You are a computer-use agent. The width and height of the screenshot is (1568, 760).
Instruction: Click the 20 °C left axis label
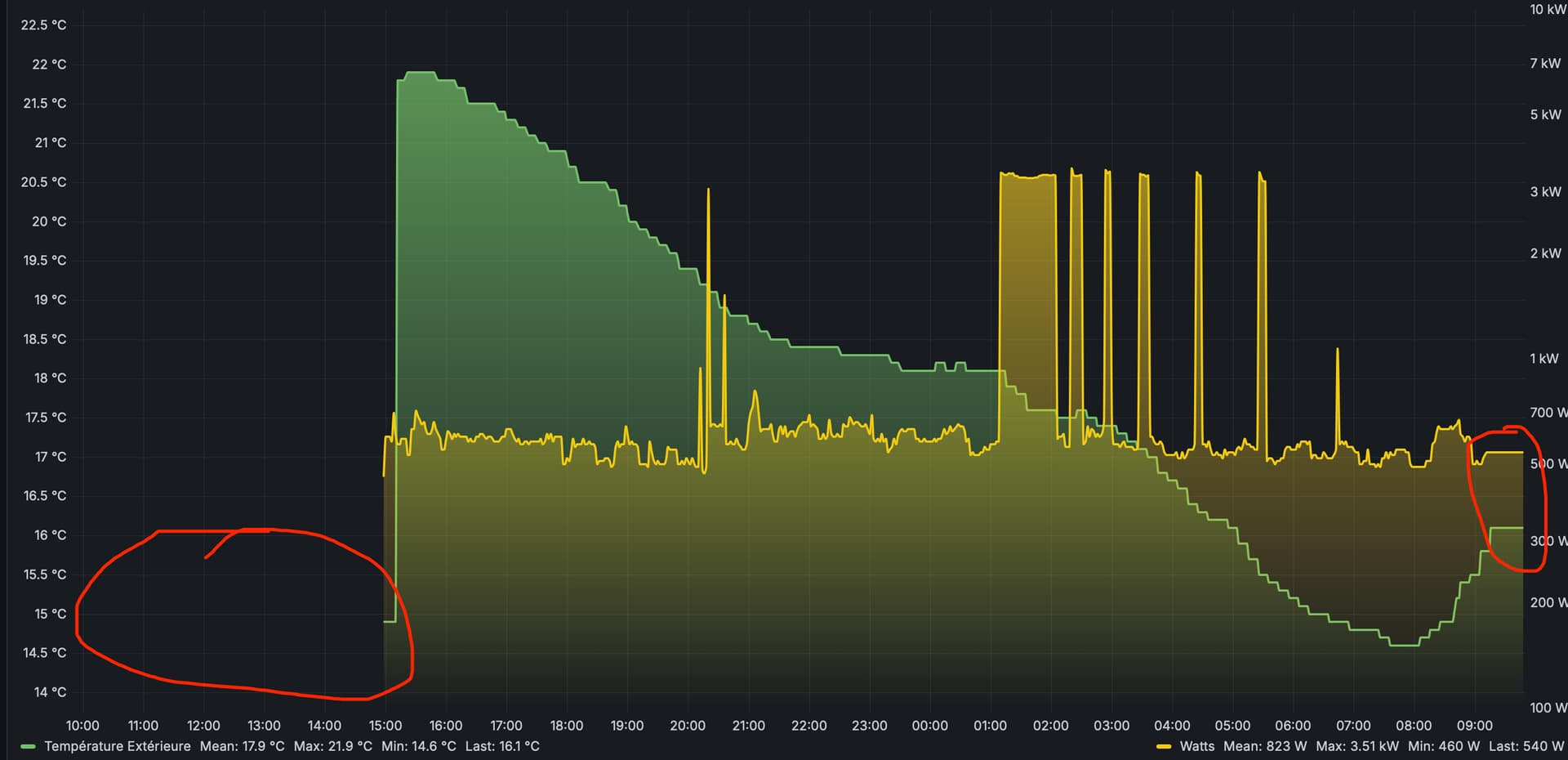[49, 221]
